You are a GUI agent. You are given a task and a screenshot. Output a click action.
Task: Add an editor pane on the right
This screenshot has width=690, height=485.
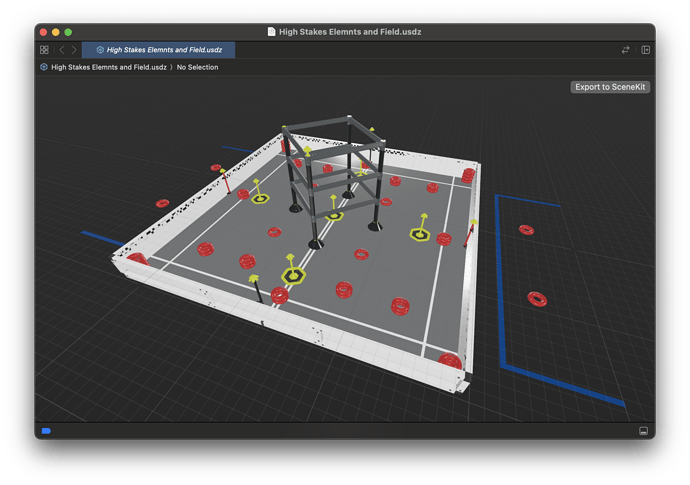pos(646,50)
